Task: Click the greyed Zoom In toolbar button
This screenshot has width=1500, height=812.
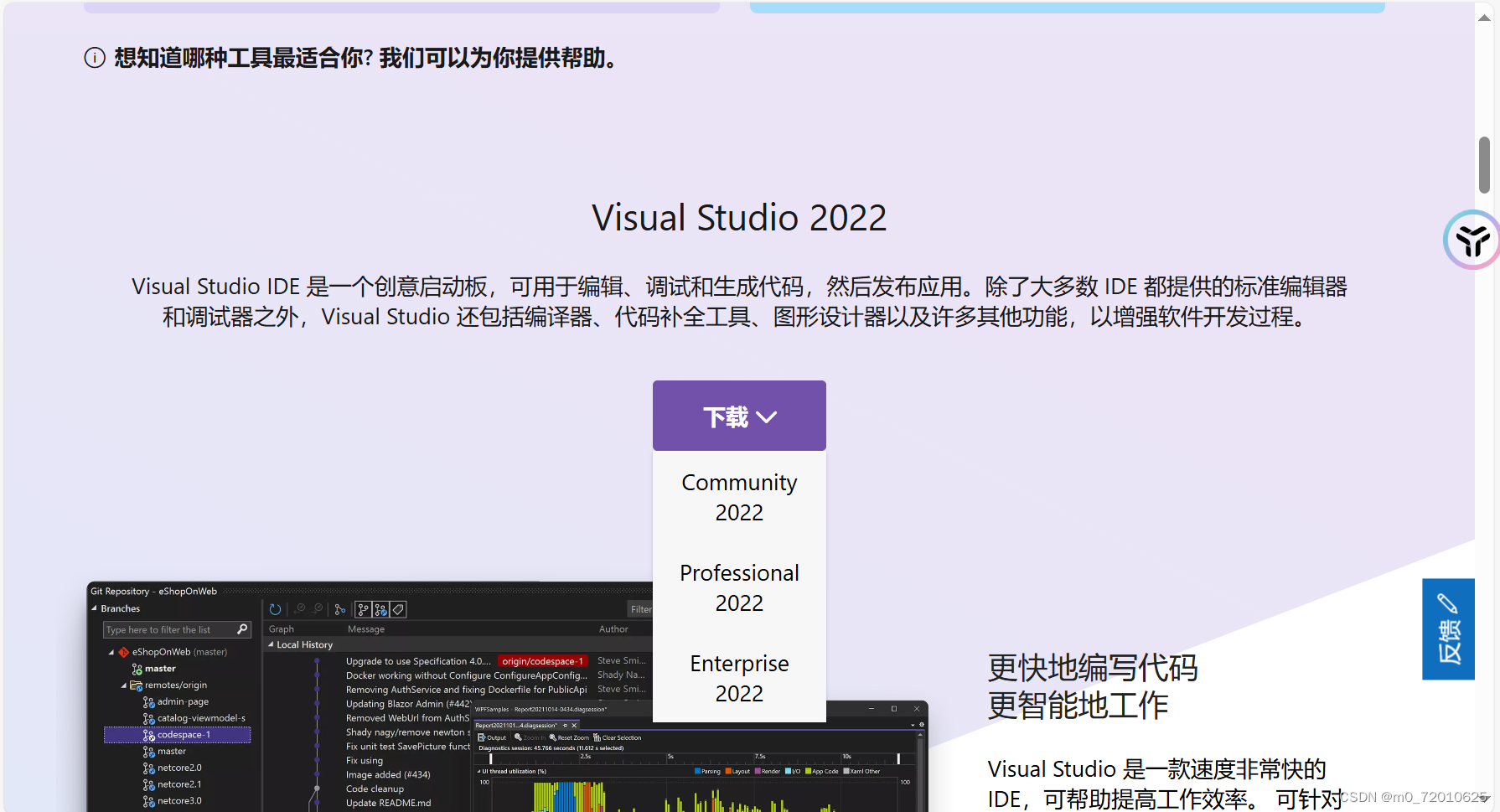Action: (x=530, y=737)
